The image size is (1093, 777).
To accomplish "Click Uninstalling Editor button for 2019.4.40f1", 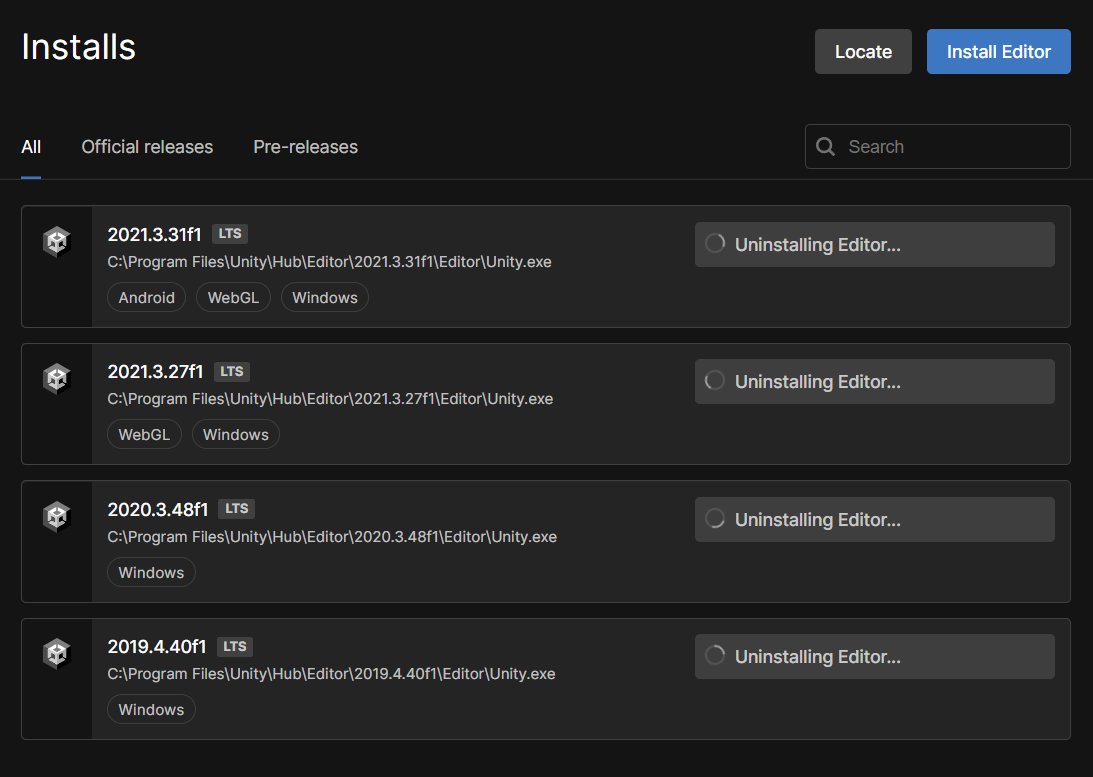I will [x=874, y=656].
